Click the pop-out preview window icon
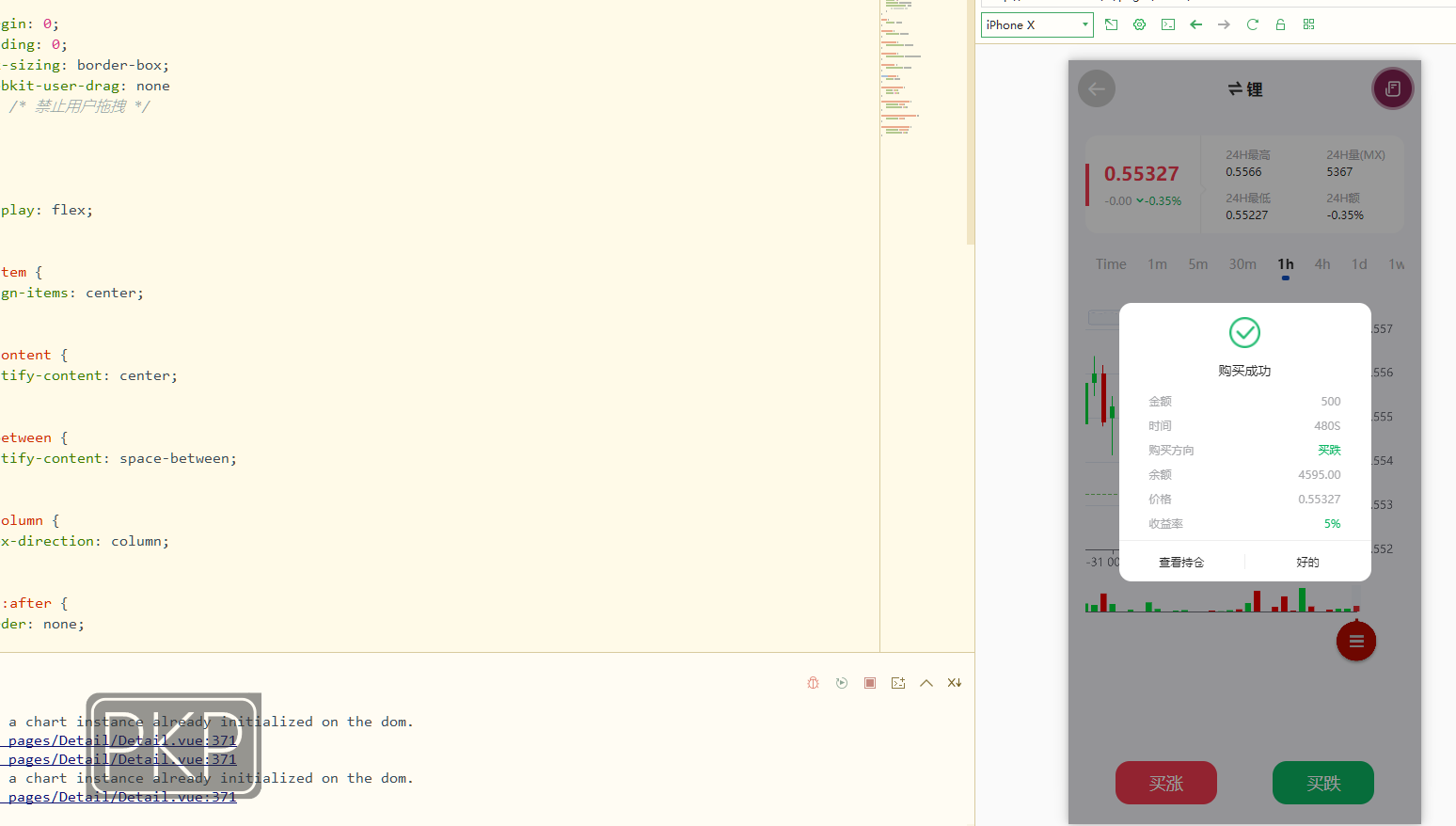The height and width of the screenshot is (826, 1456). click(1112, 24)
